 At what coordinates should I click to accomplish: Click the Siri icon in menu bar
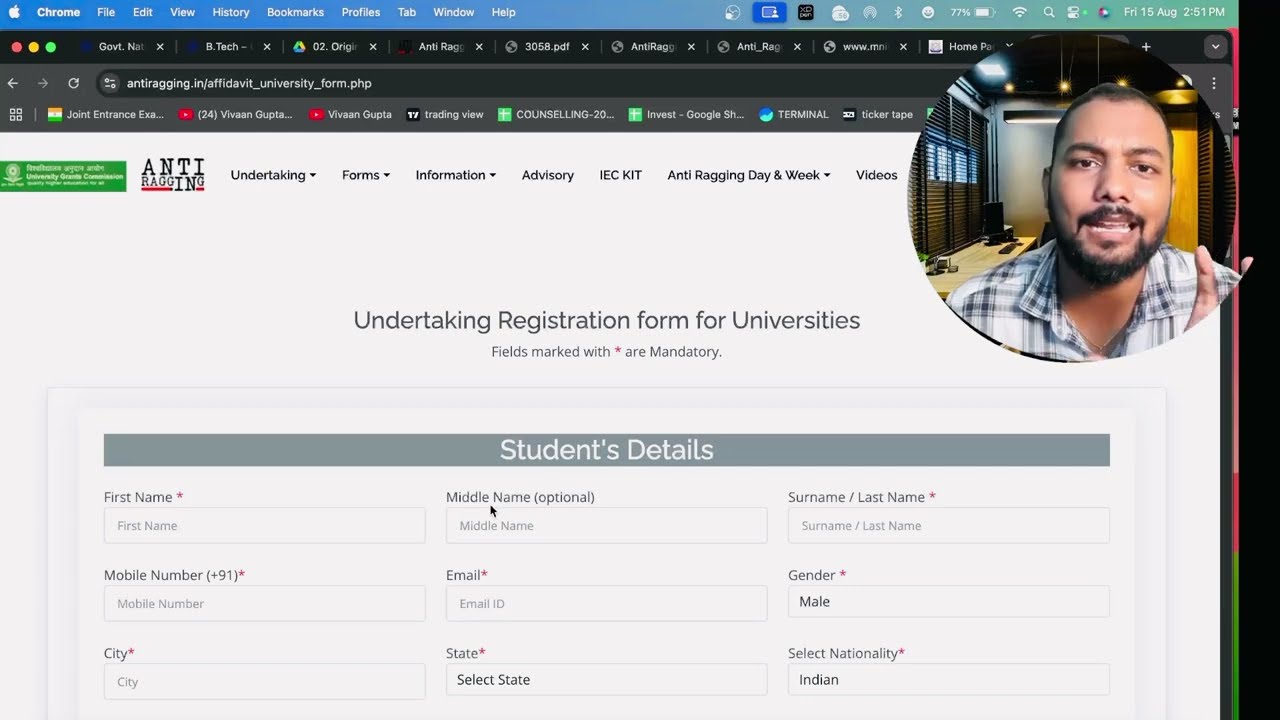coord(1104,12)
